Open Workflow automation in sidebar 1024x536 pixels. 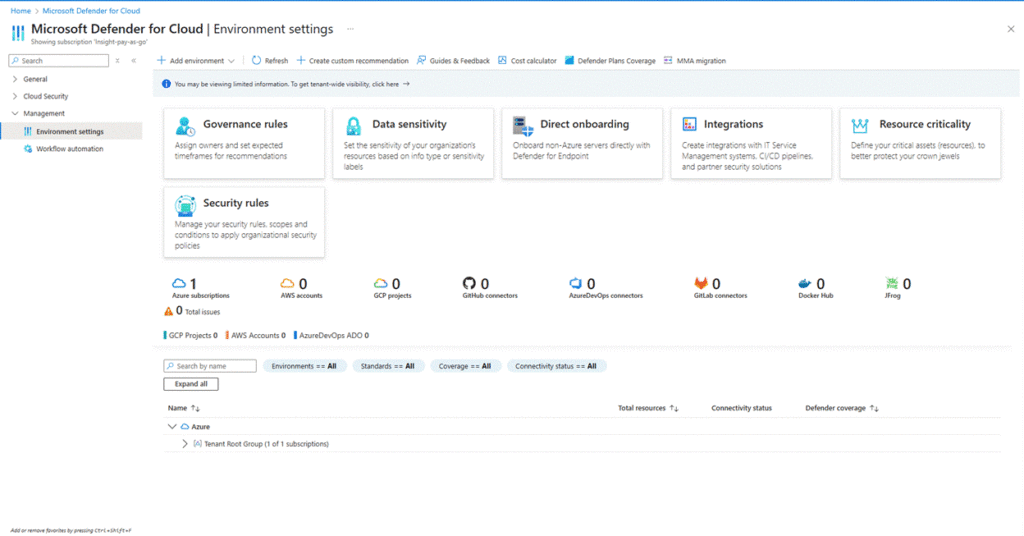click(69, 149)
